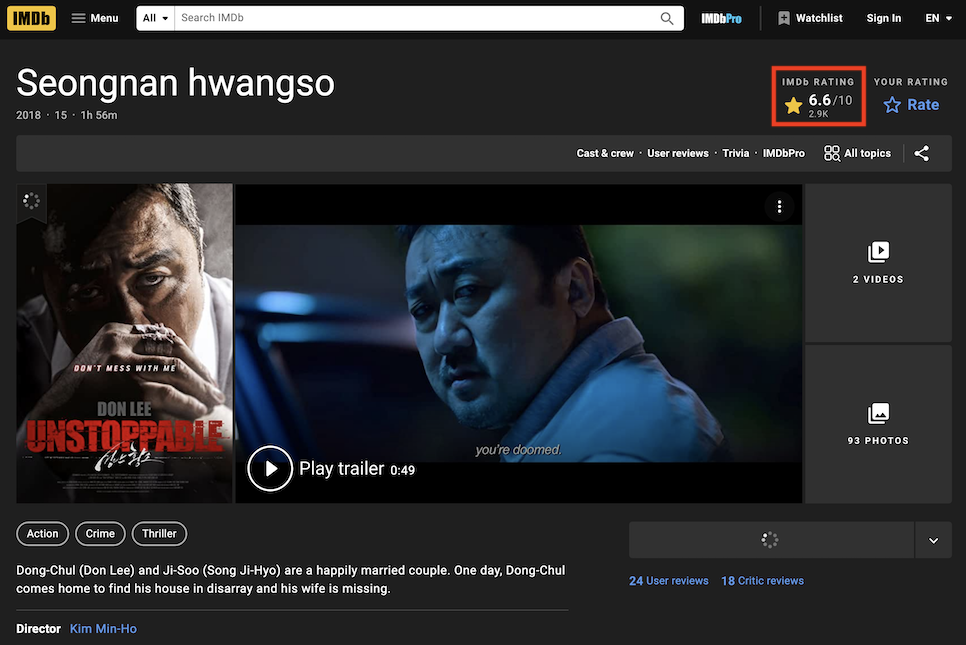The height and width of the screenshot is (645, 966).
Task: Select the Action genre chip
Action: point(43,533)
